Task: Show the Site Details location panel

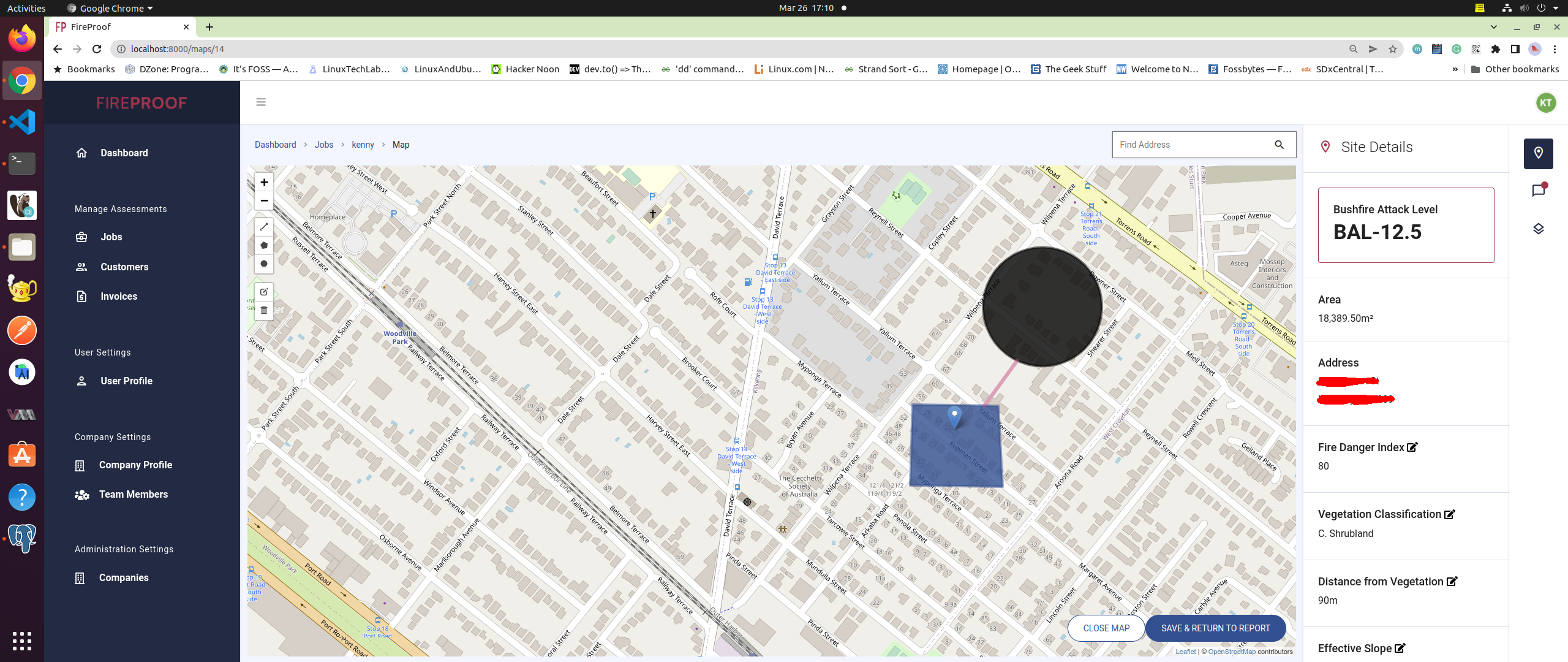Action: pos(1538,153)
